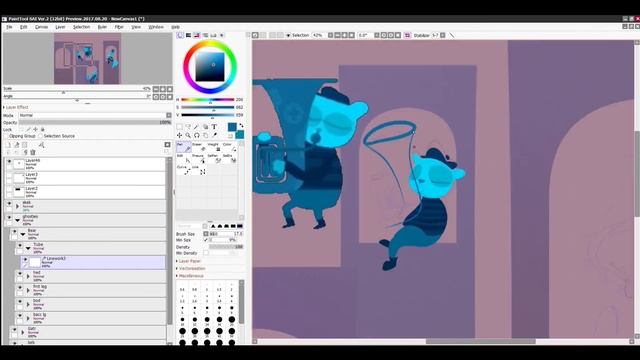Viewport: 640px width, 360px height.
Task: Adjust the layer Opacity slider
Action: click(95, 122)
